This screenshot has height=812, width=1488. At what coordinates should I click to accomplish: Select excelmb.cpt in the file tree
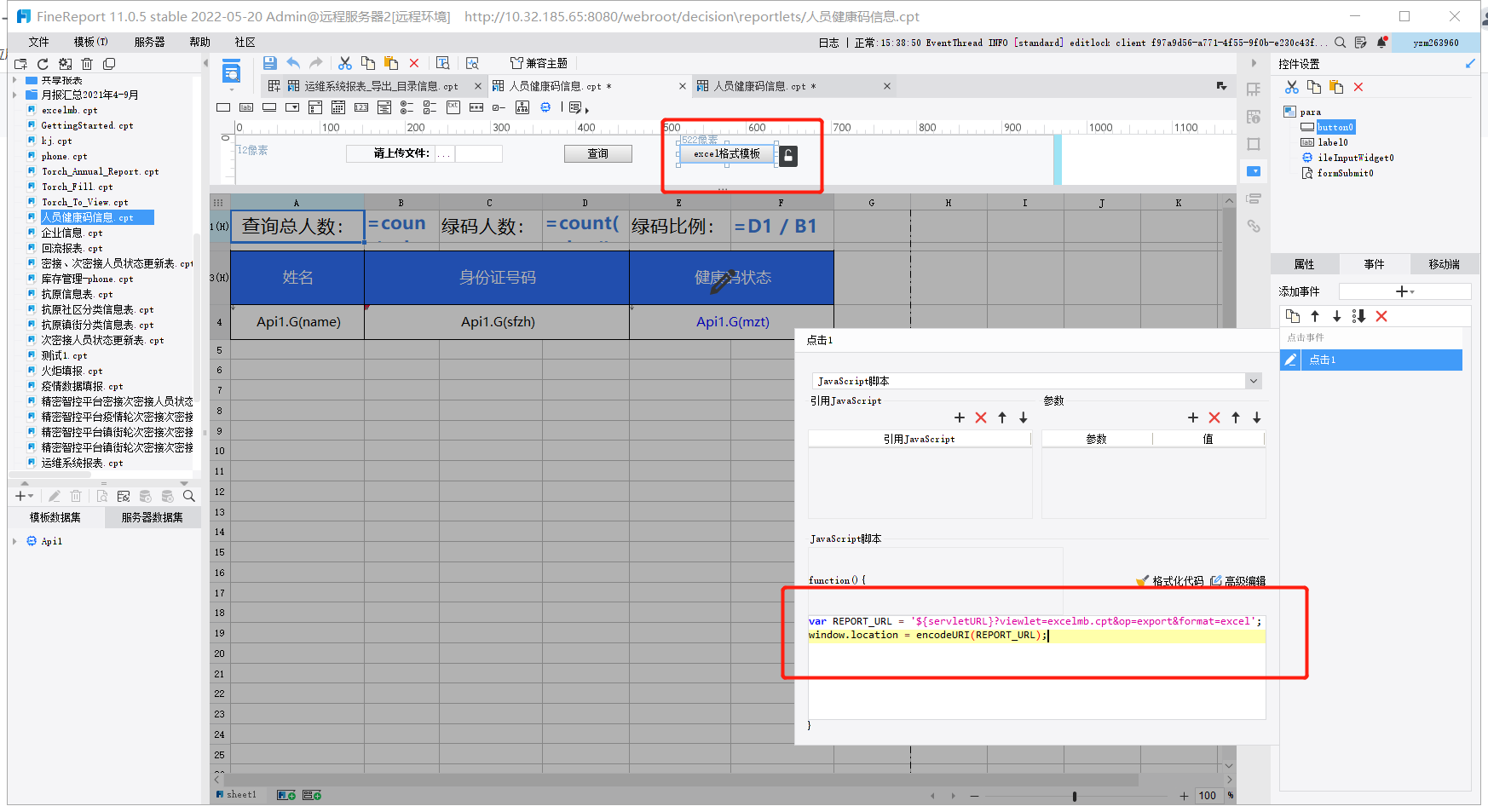pyautogui.click(x=70, y=110)
